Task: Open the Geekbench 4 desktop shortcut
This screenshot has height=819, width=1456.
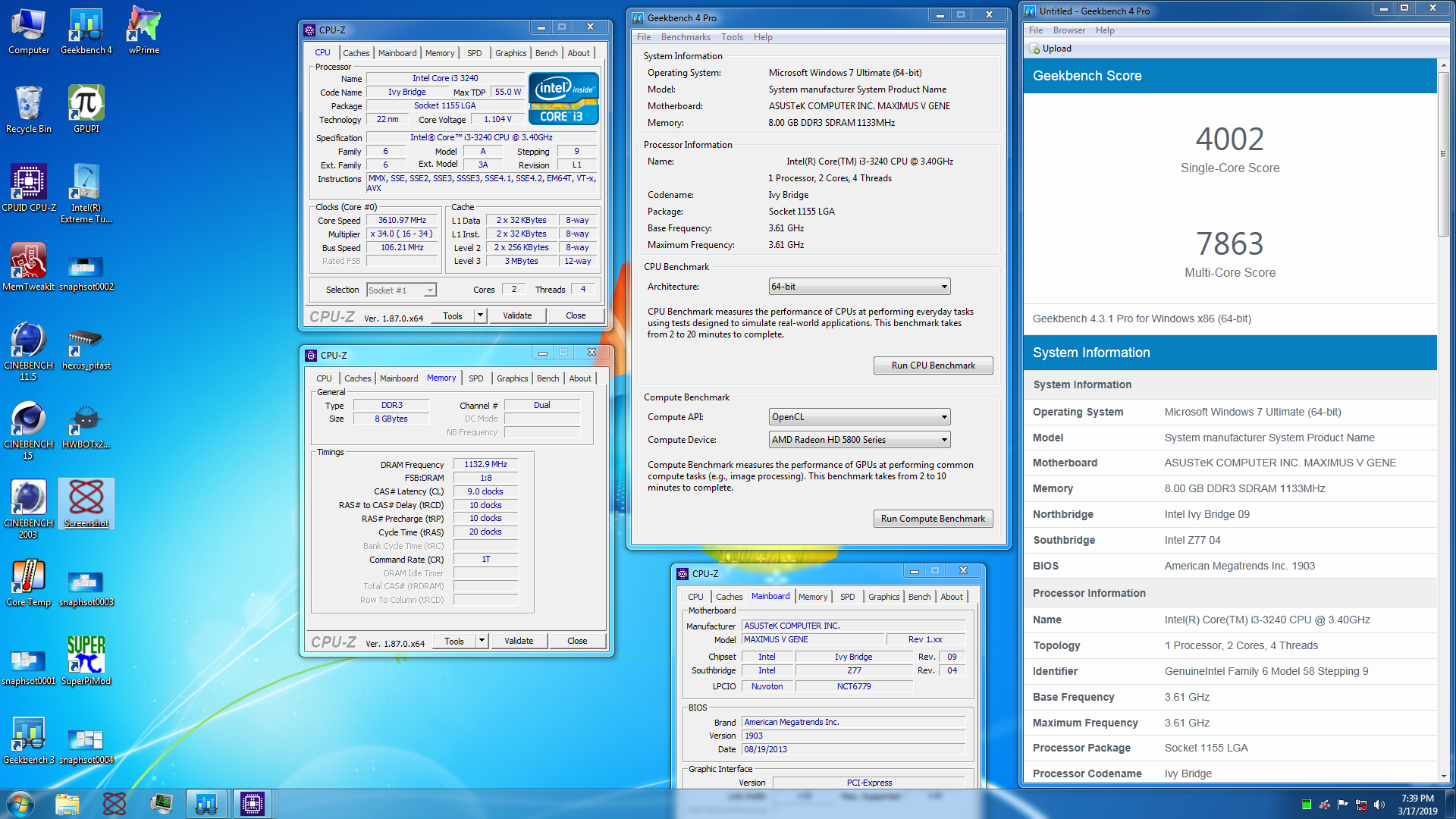Action: coord(86,32)
